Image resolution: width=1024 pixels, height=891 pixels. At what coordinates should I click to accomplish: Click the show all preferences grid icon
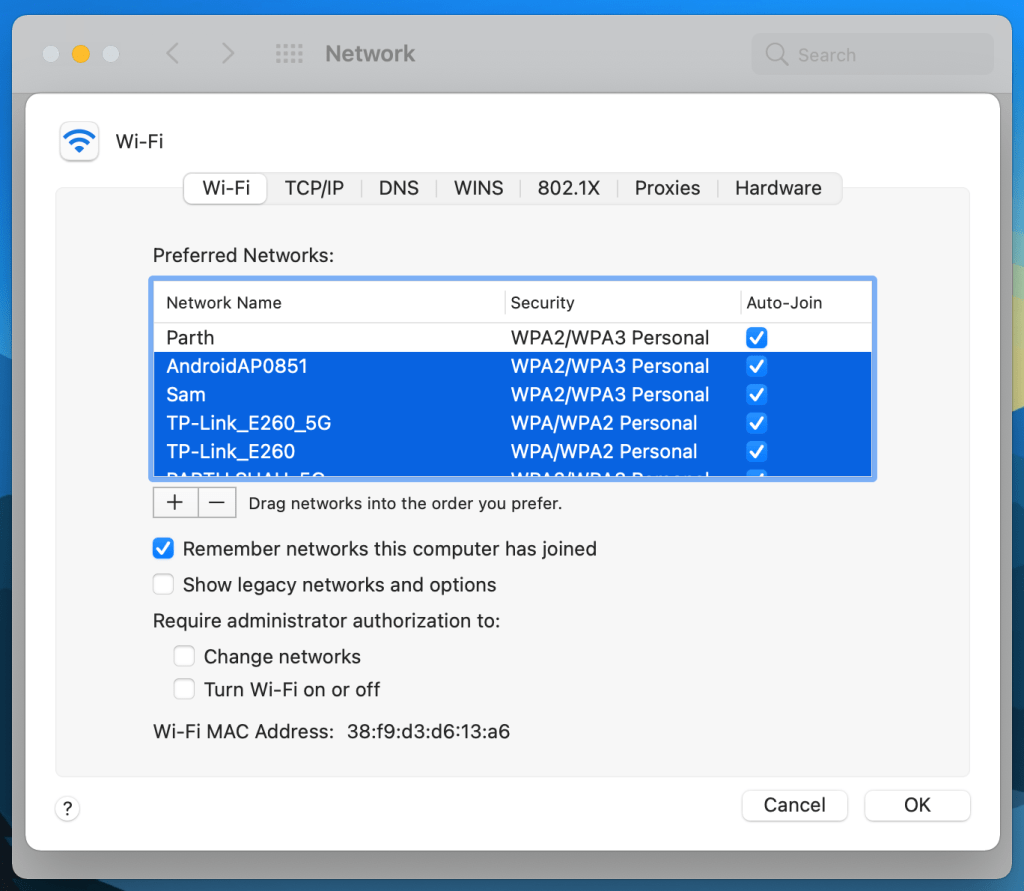(x=289, y=54)
